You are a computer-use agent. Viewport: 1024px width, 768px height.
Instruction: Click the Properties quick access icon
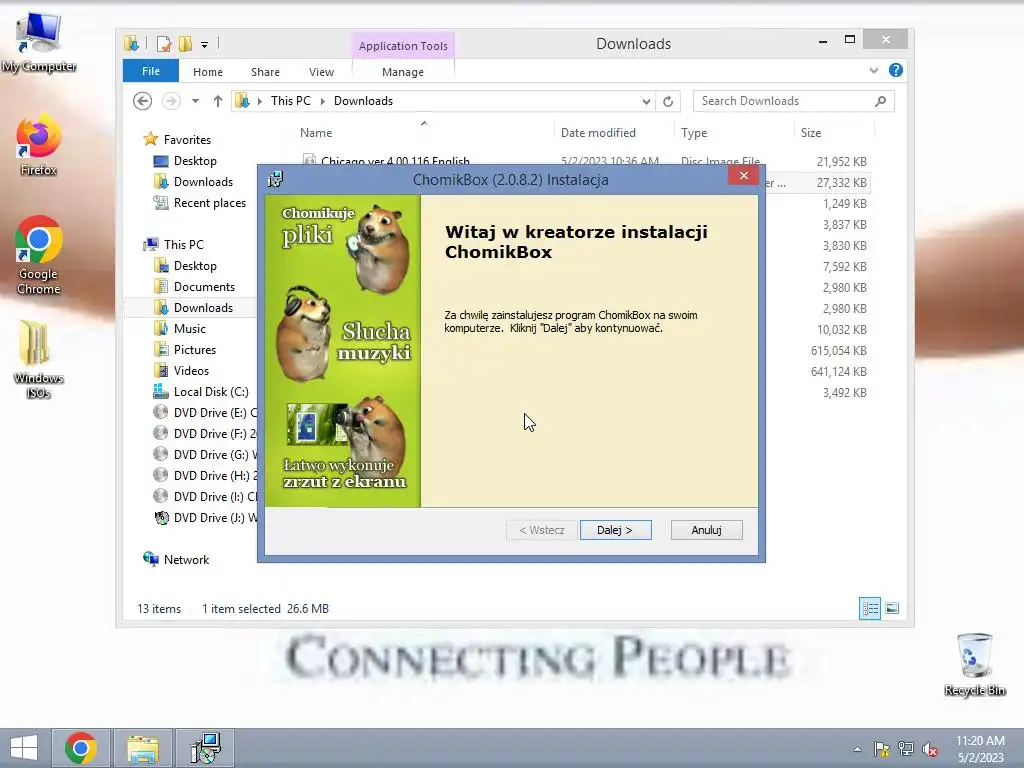pyautogui.click(x=164, y=44)
